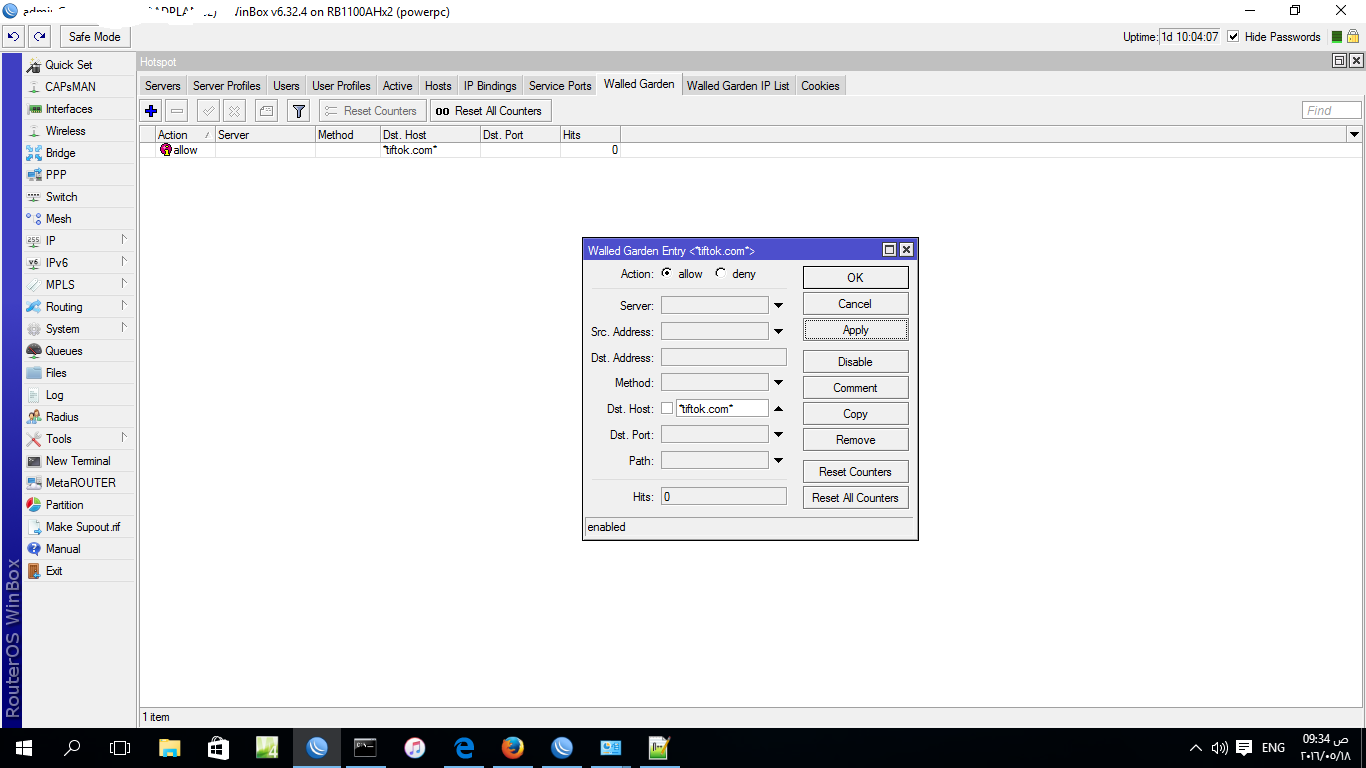Switch to the Server Profiles tab
The width and height of the screenshot is (1366, 768).
pos(227,86)
